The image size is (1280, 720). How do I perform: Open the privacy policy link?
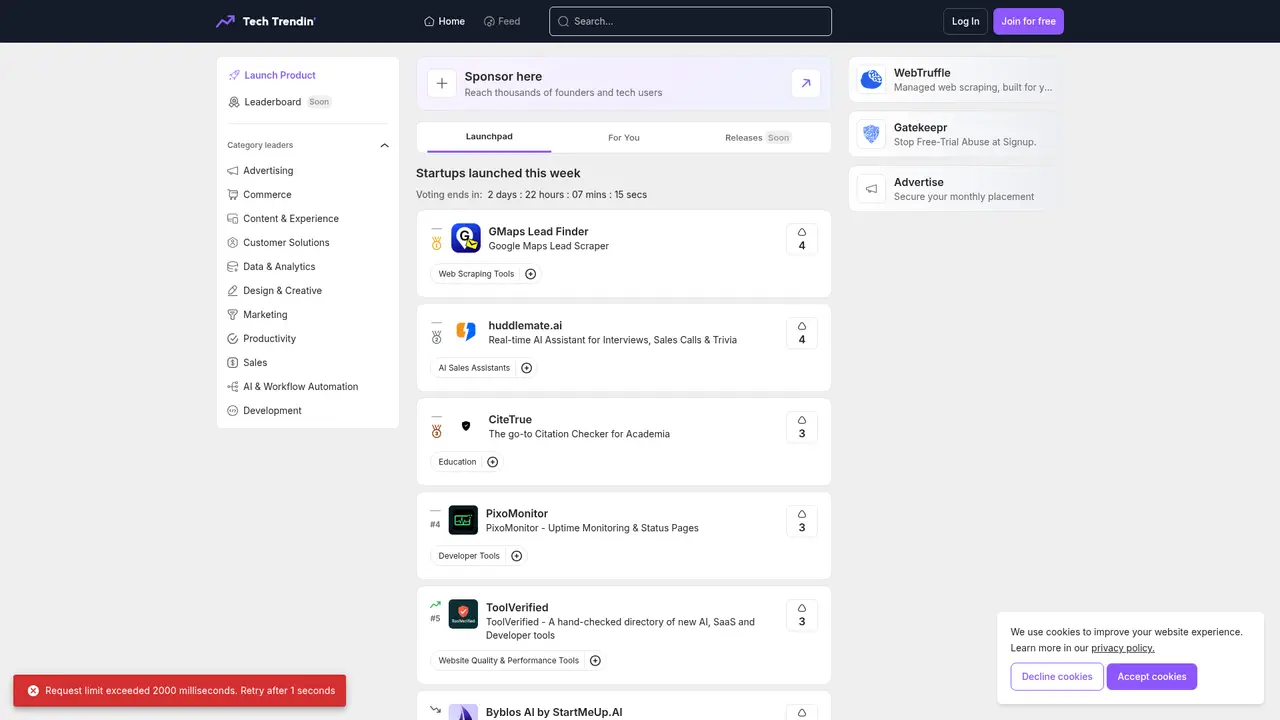pos(1123,648)
